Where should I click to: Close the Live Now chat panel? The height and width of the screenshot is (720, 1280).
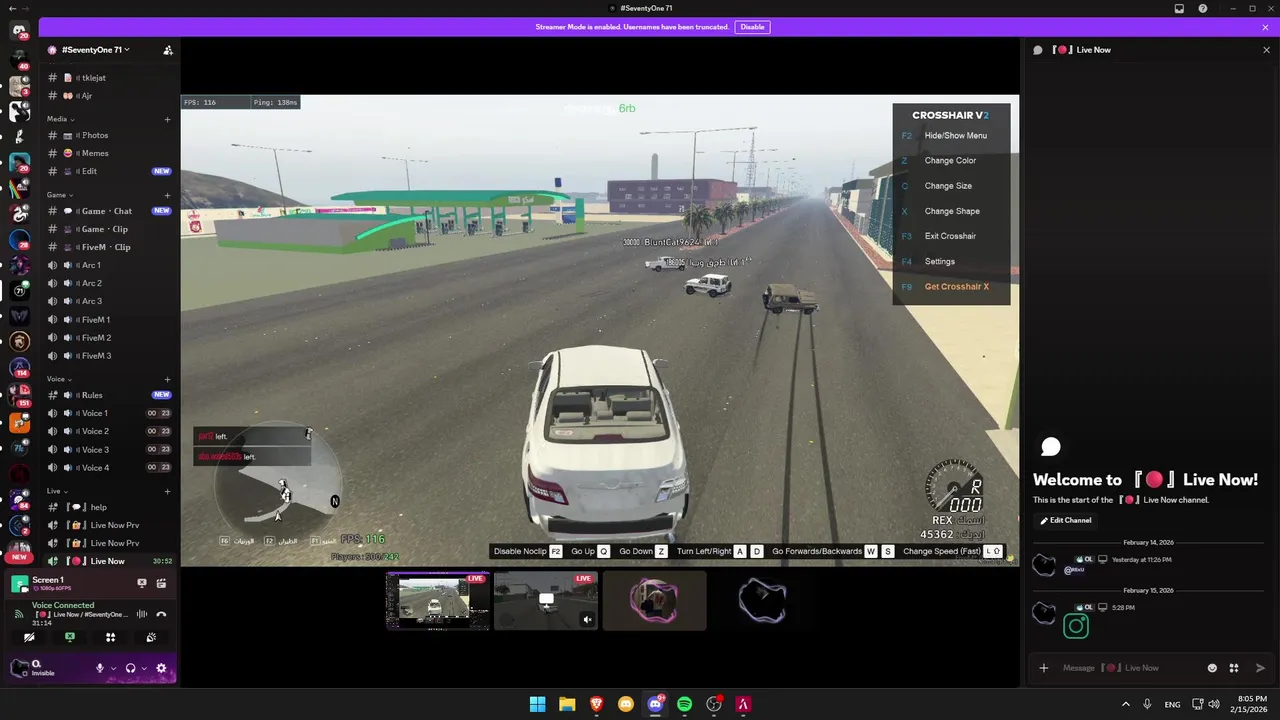tap(1266, 50)
